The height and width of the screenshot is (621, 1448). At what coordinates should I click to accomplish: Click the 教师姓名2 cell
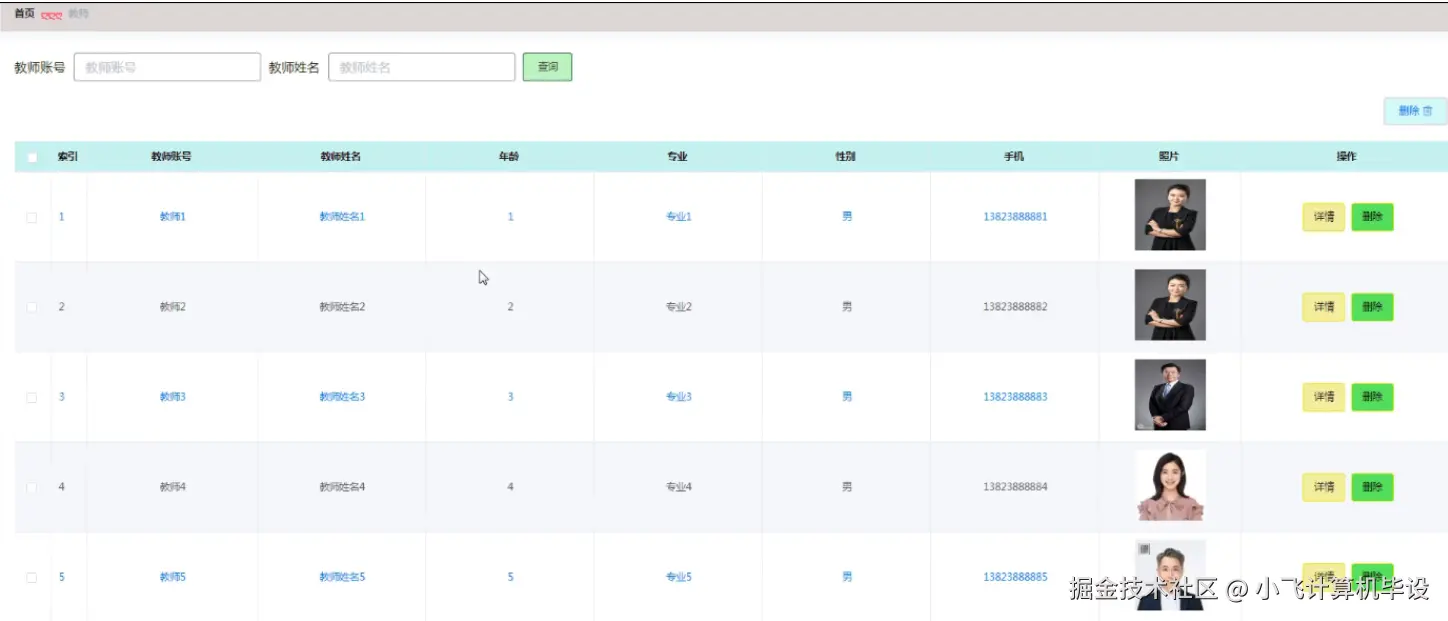coord(342,307)
